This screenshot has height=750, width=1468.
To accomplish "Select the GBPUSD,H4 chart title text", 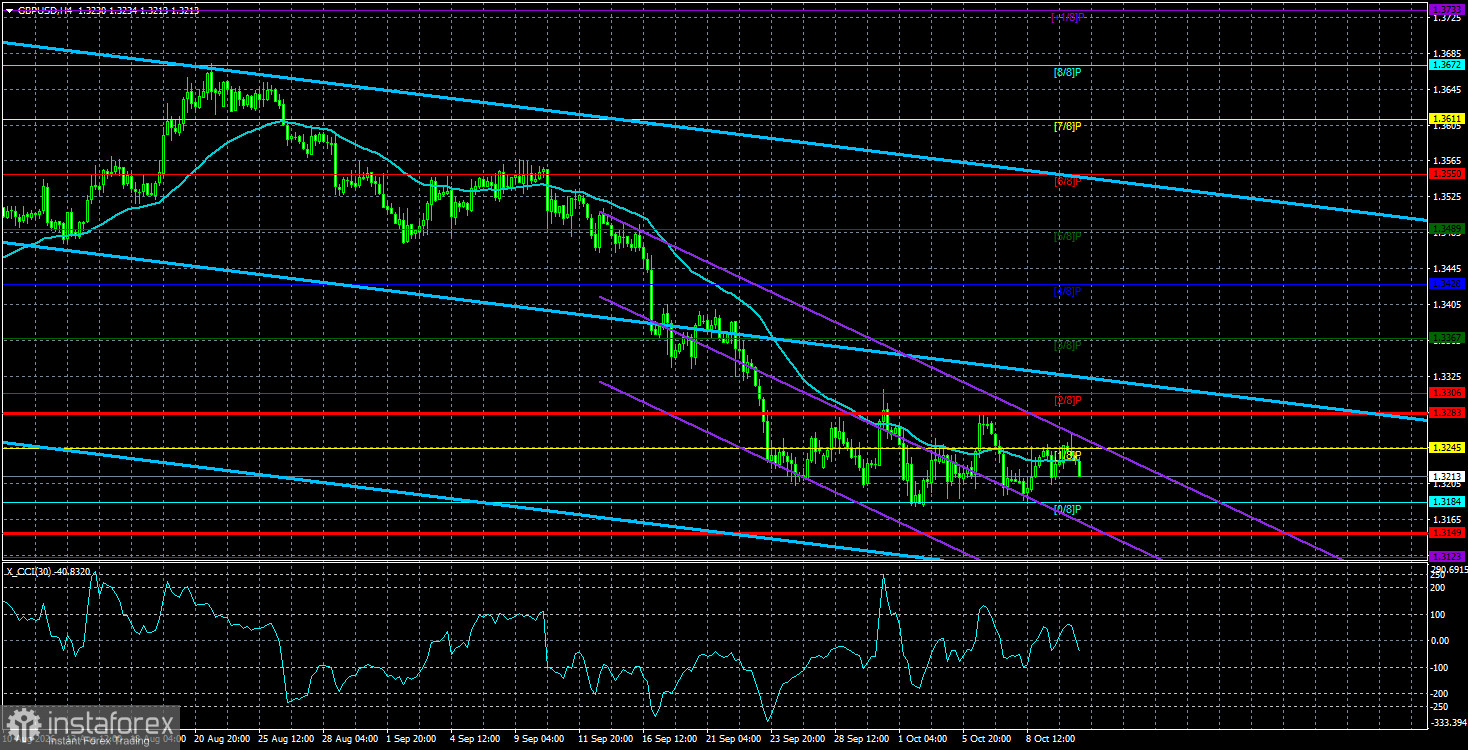I will [44, 10].
